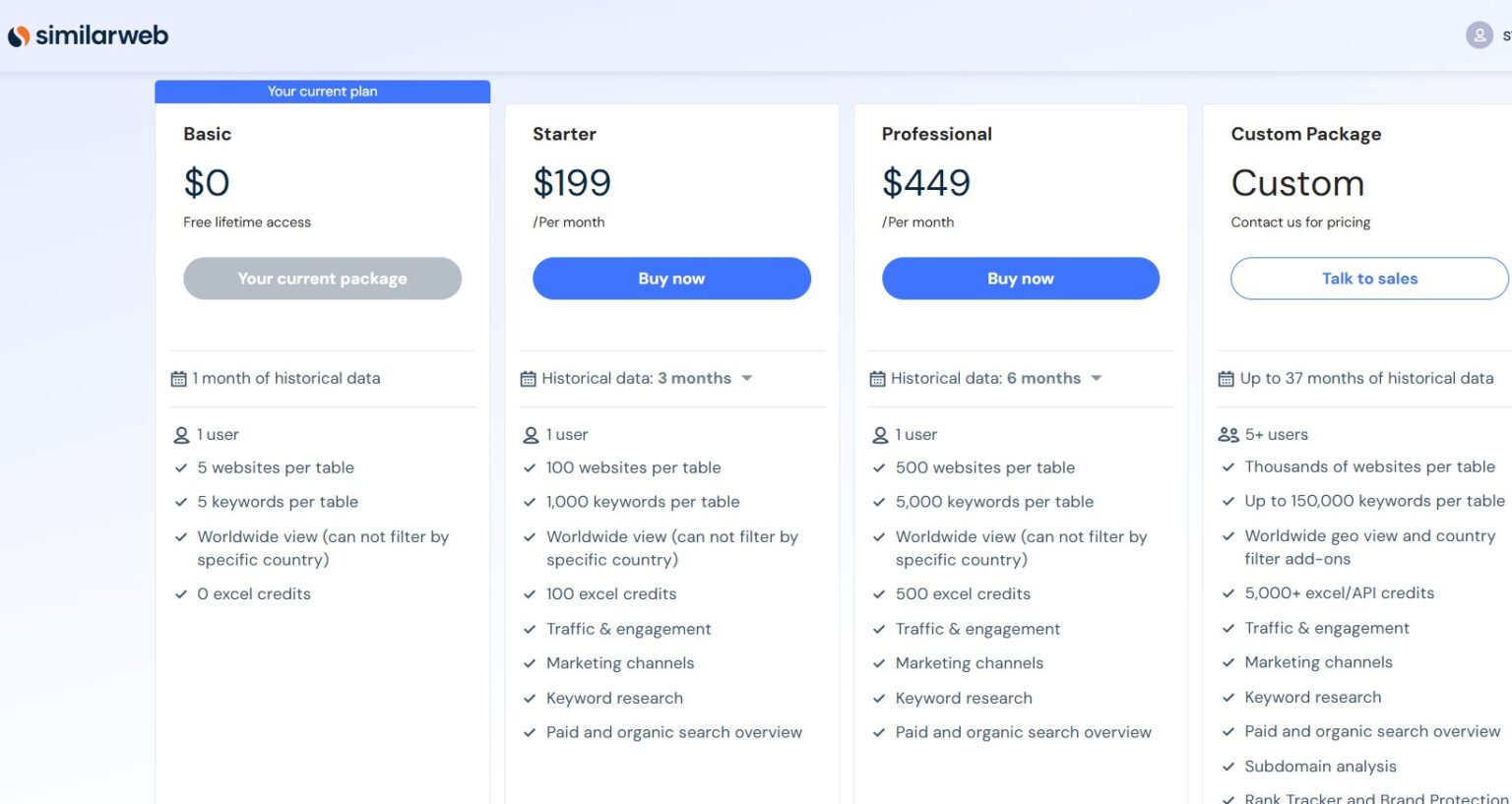1512x804 pixels.
Task: Expand Professional historical data 6 months dropdown
Action: [1096, 378]
